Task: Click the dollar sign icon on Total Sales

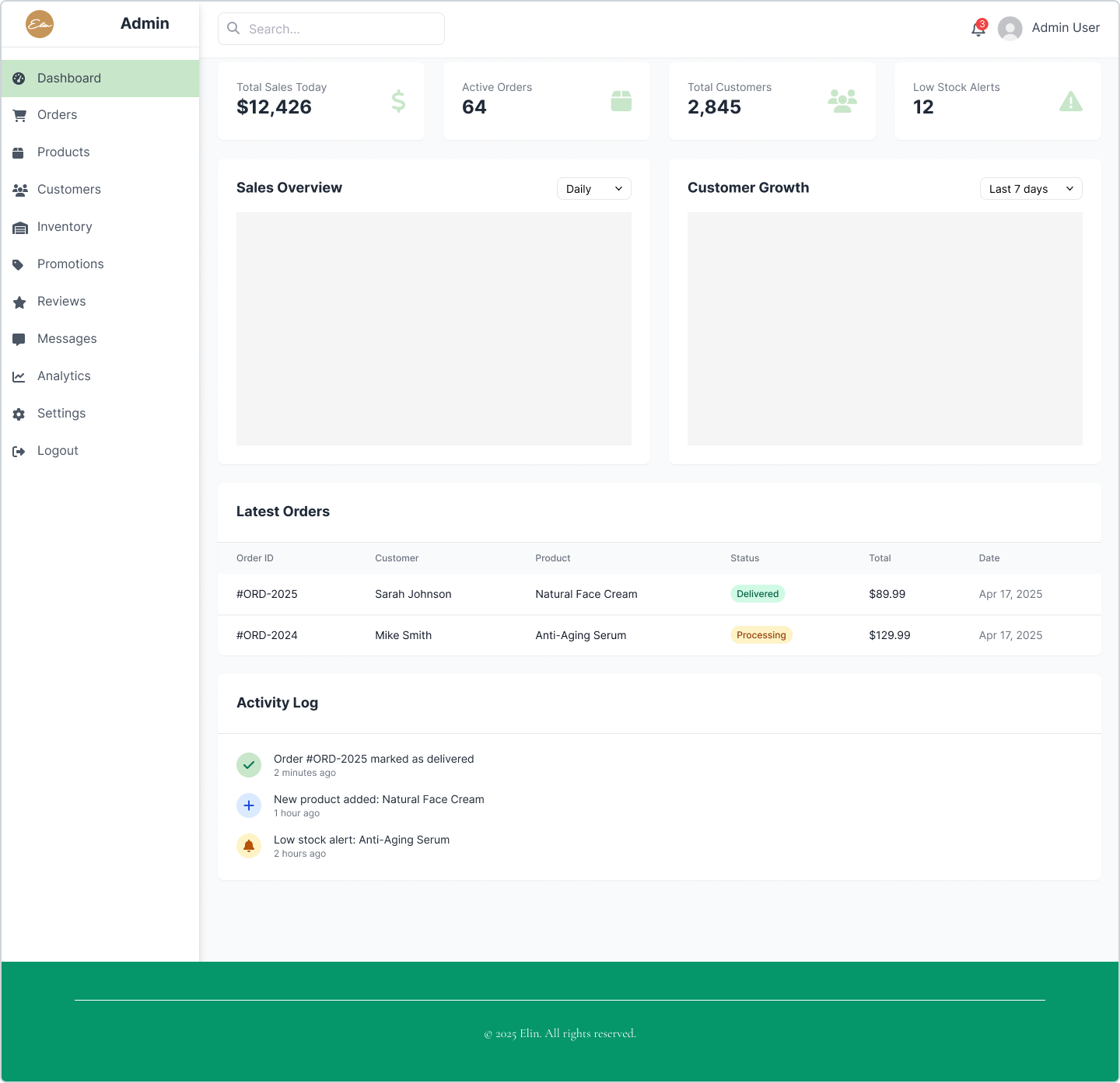Action: 398,101
